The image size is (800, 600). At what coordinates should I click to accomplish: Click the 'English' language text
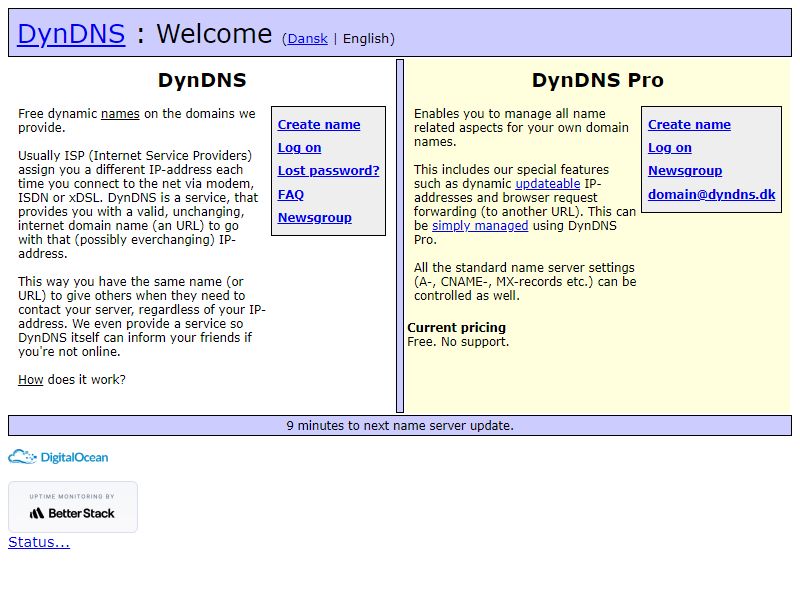click(366, 39)
